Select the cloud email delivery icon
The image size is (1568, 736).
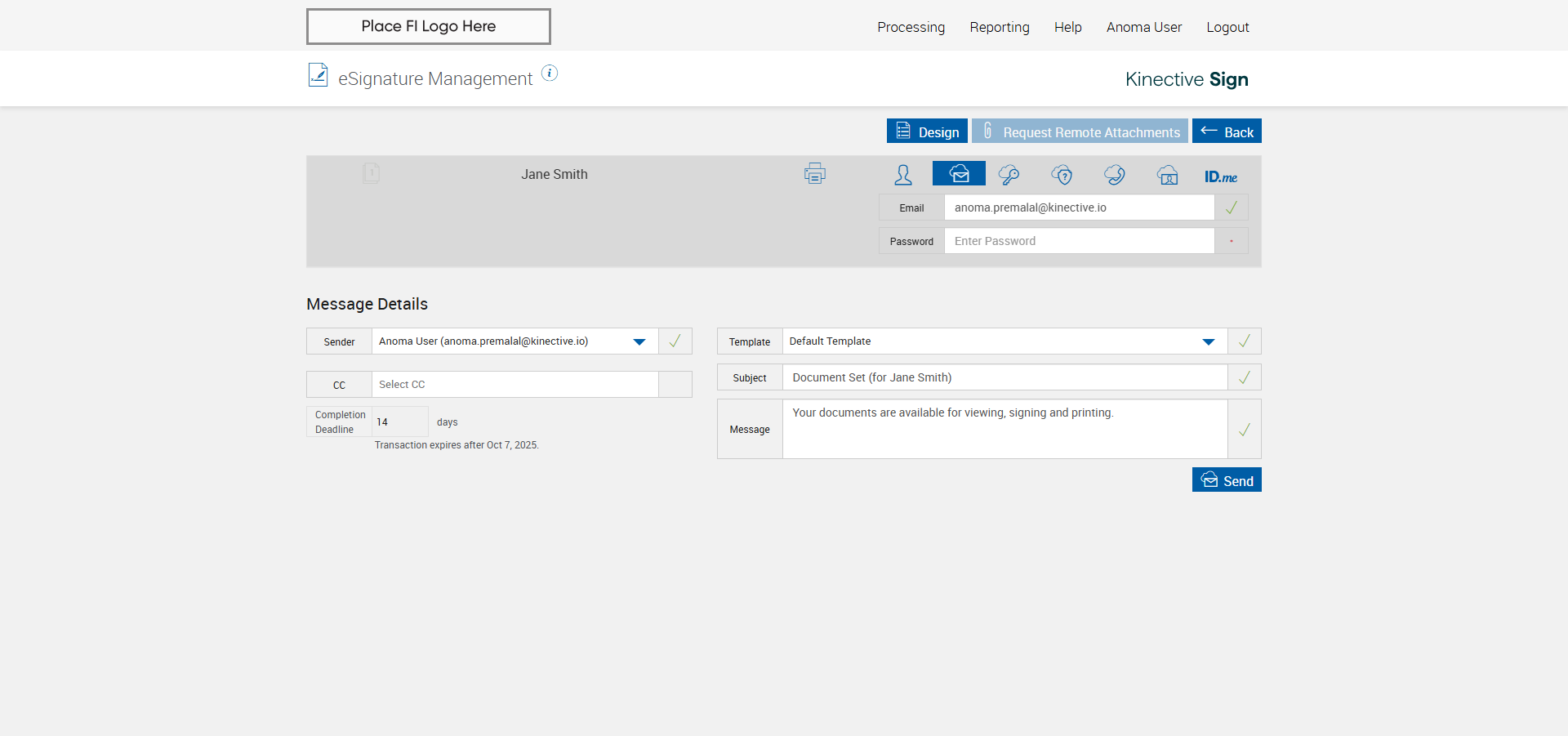959,174
